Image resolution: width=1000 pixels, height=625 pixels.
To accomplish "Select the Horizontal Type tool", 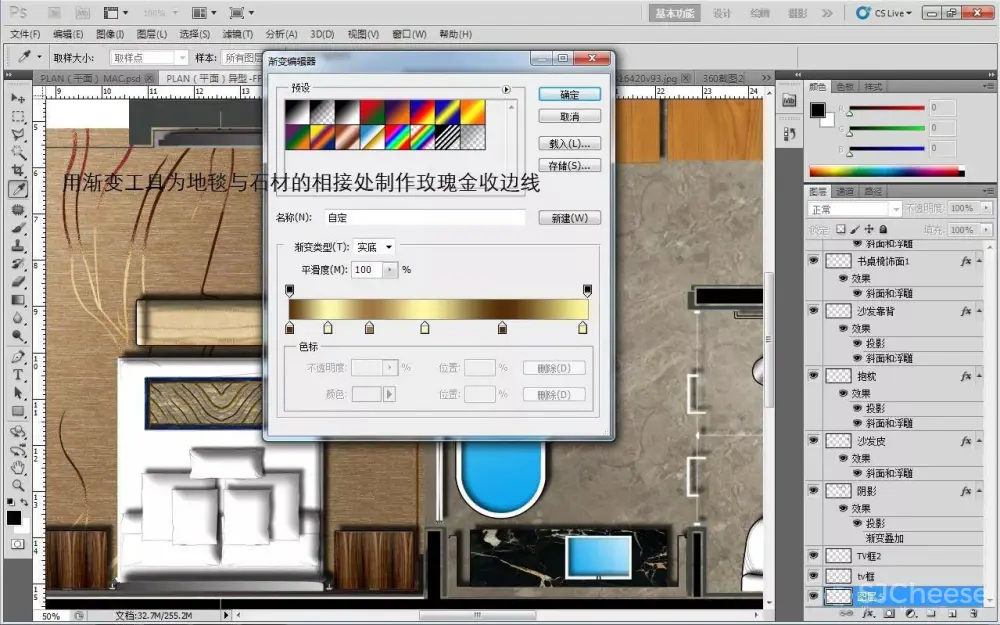I will (18, 375).
